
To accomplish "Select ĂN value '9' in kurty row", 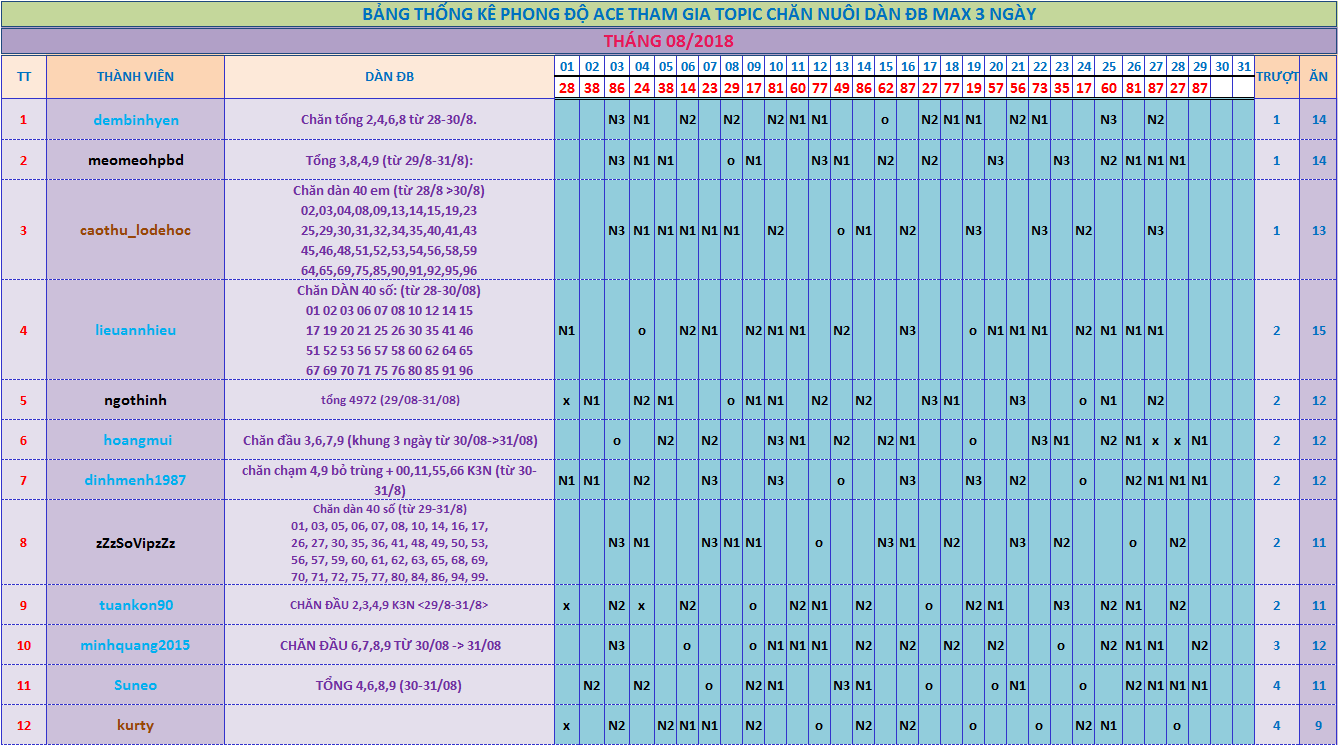I will click(x=1319, y=725).
